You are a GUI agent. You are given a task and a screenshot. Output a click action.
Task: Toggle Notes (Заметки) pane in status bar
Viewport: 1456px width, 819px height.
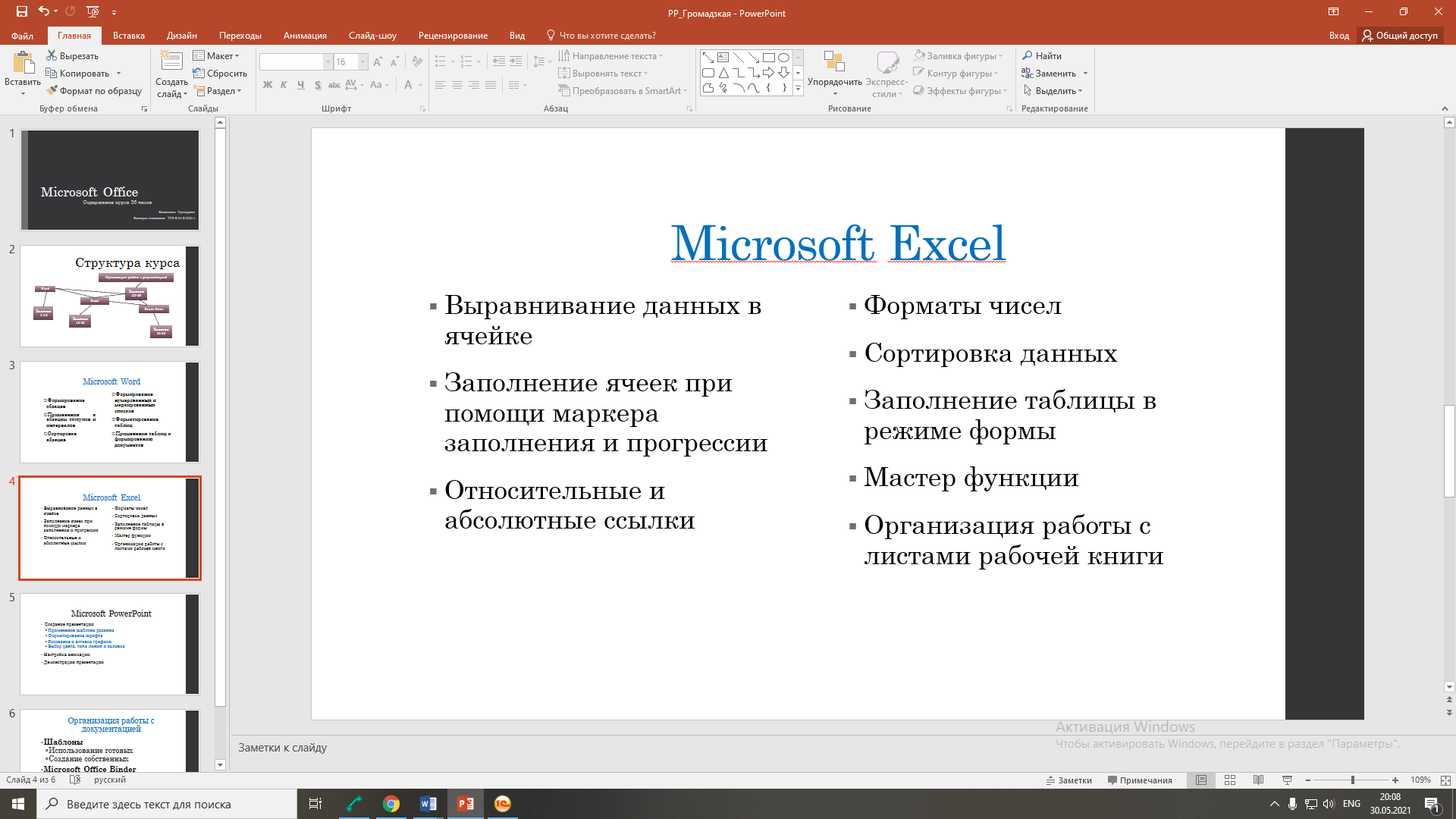click(1068, 780)
